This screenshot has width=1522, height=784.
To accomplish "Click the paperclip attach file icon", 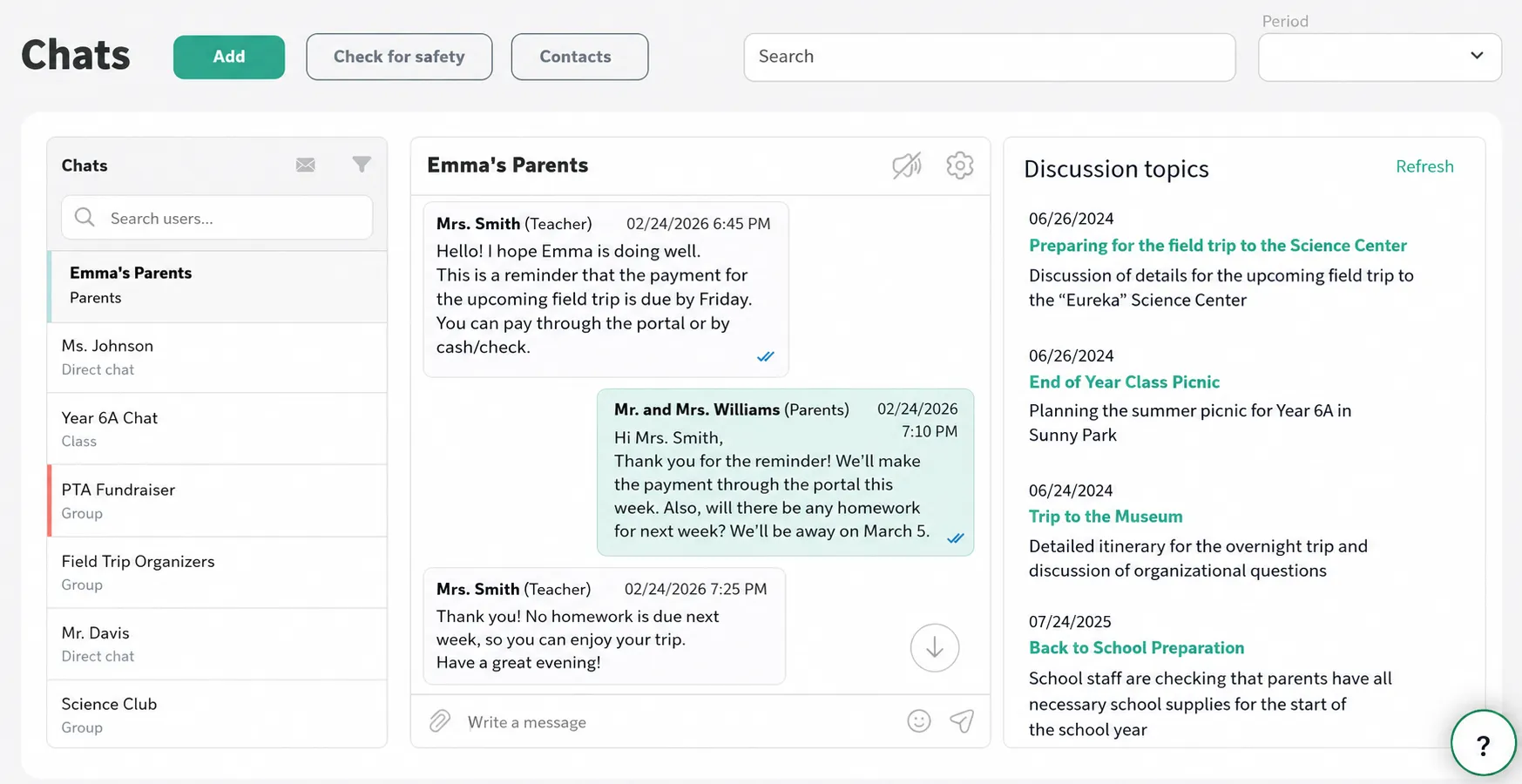I will [x=440, y=721].
